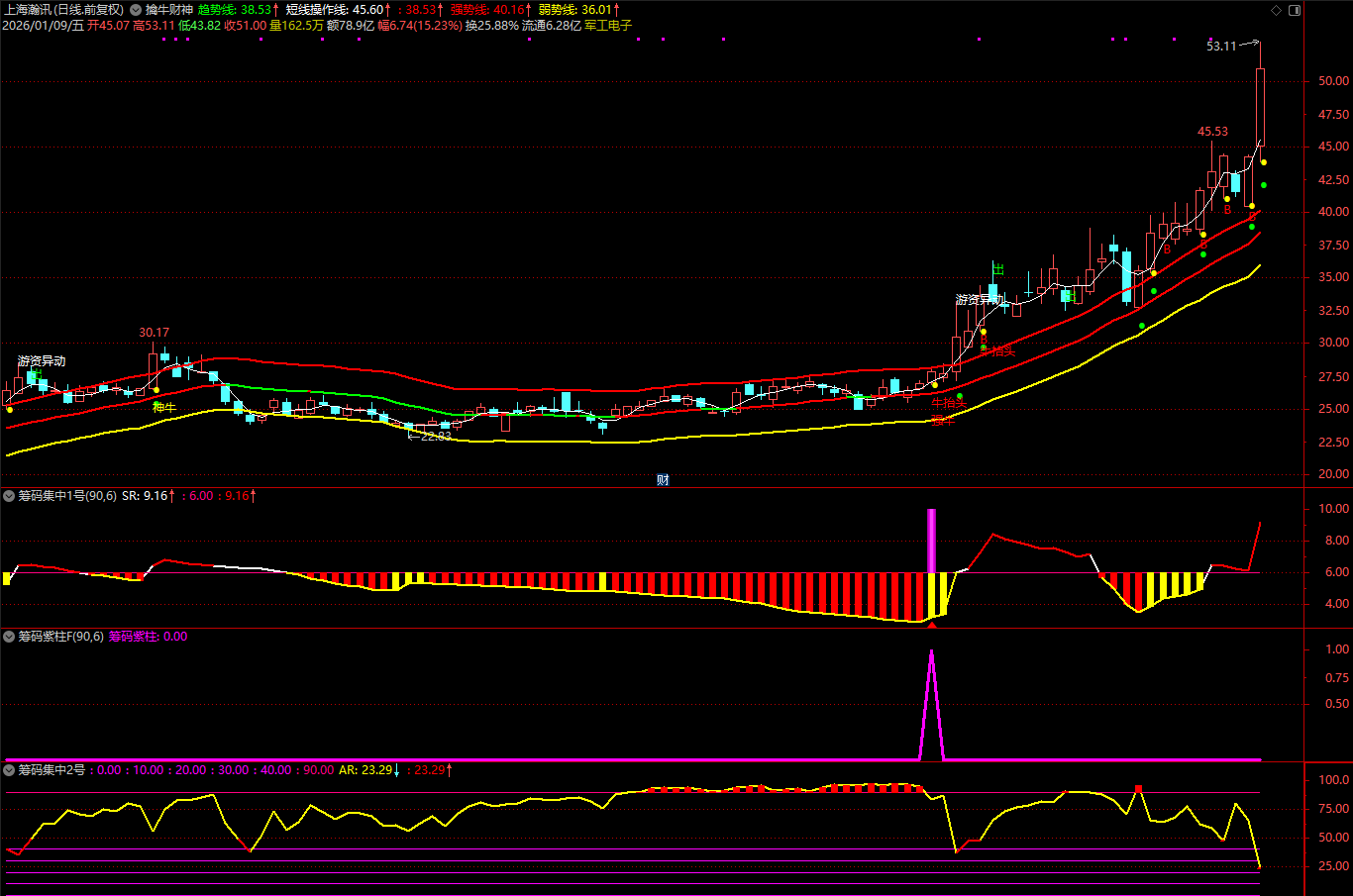Expand the 筹码紫柱F indicator menu arrow
The width and height of the screenshot is (1353, 896).
pyautogui.click(x=9, y=637)
